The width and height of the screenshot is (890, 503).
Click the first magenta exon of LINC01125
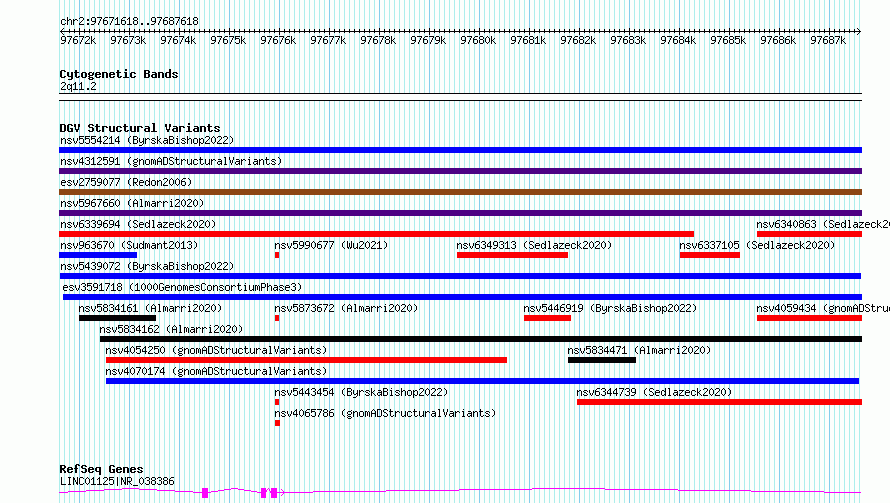pos(205,493)
